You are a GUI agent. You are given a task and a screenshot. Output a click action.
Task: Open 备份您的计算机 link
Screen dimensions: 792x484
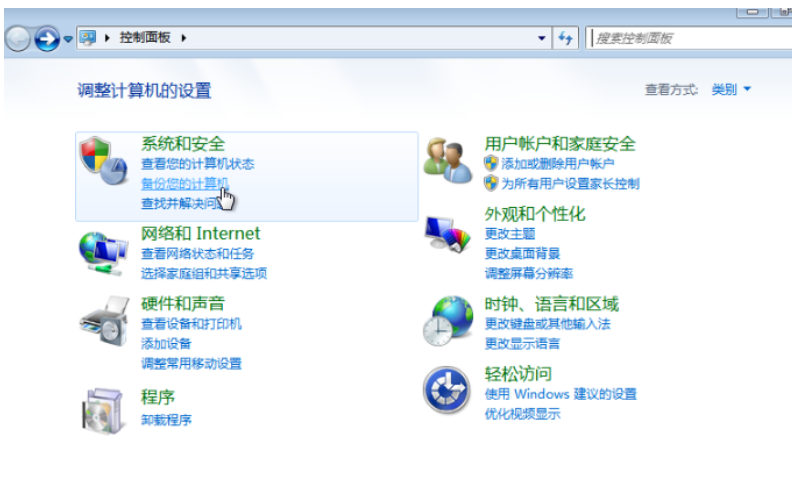tap(184, 183)
